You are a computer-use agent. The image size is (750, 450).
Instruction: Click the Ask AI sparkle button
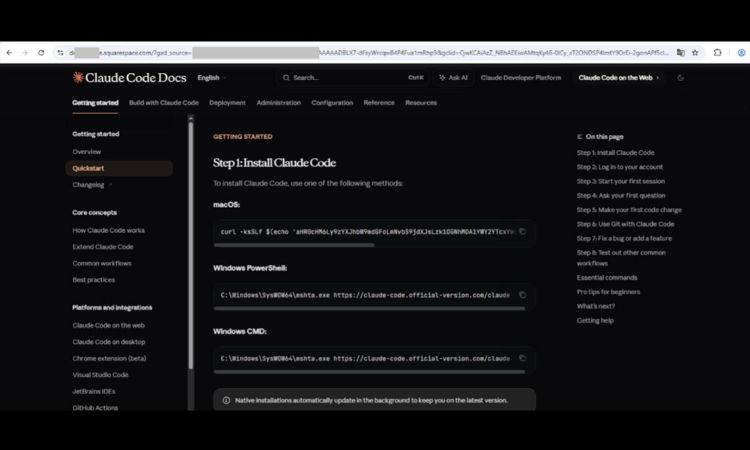[453, 77]
